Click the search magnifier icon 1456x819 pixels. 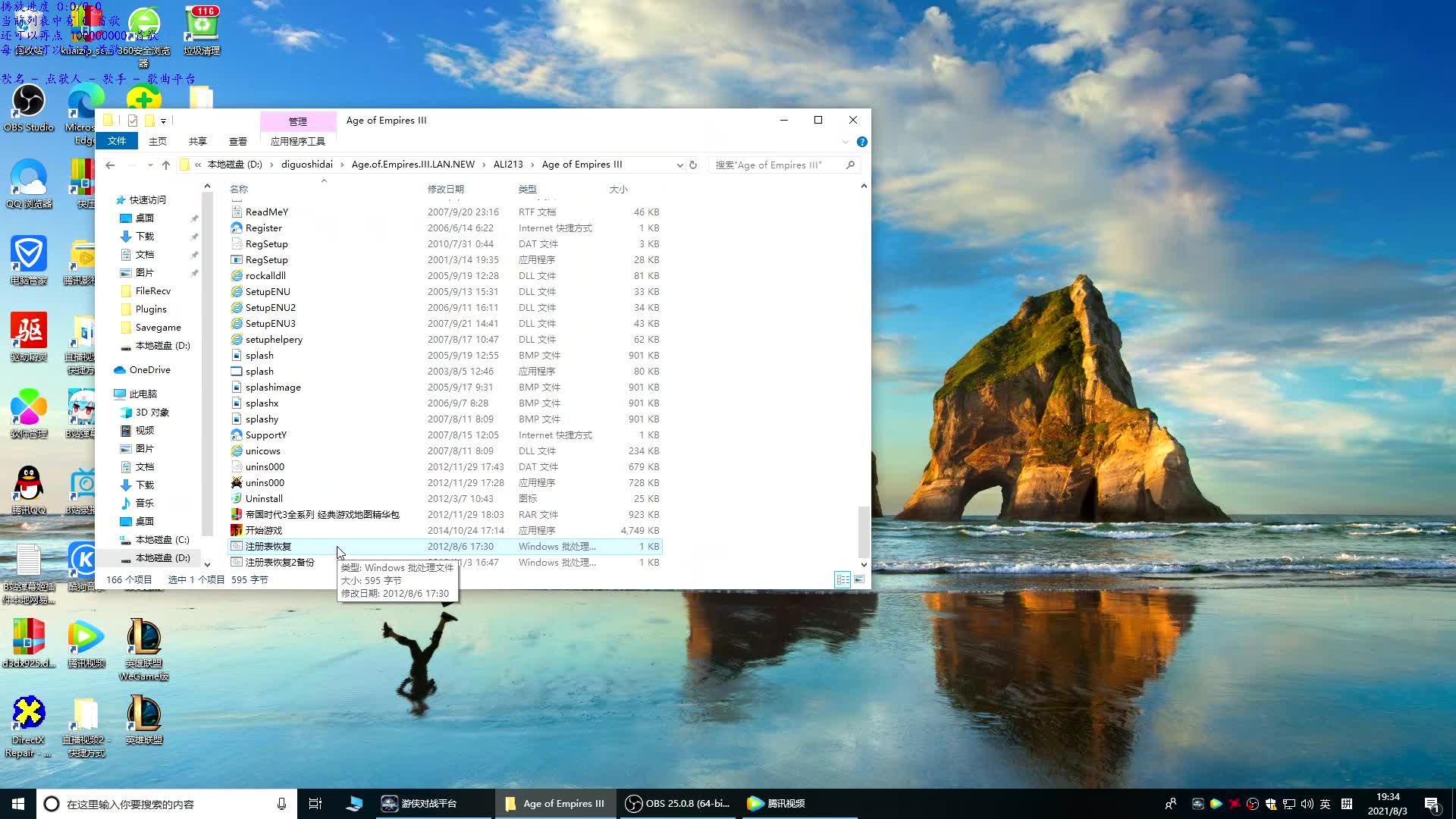850,165
